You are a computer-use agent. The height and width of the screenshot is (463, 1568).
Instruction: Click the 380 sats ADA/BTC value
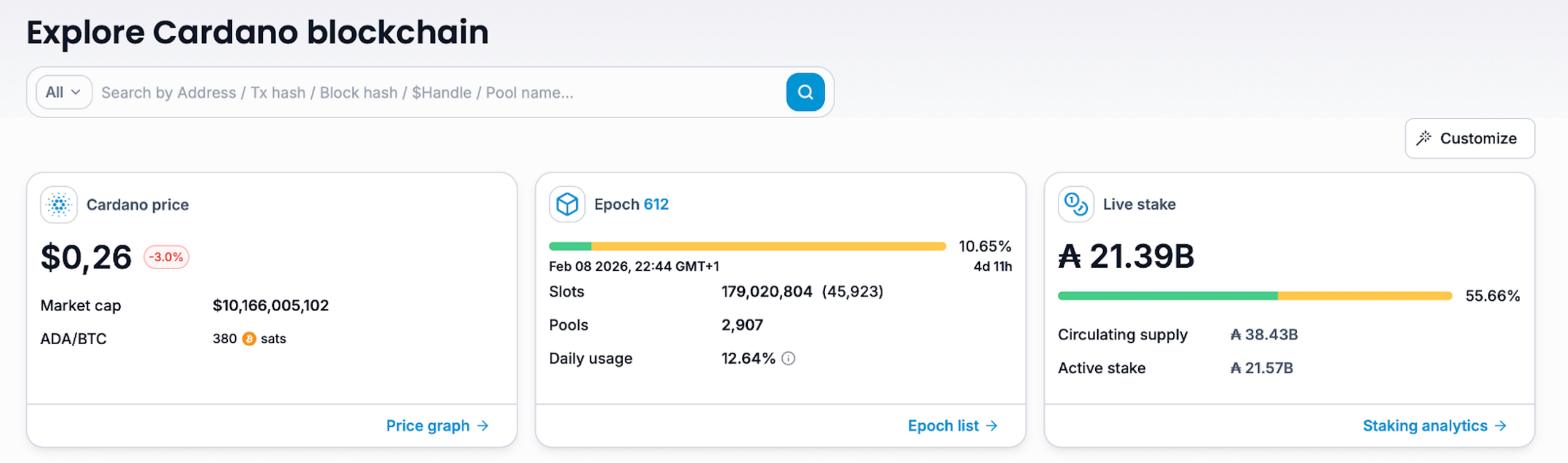249,339
